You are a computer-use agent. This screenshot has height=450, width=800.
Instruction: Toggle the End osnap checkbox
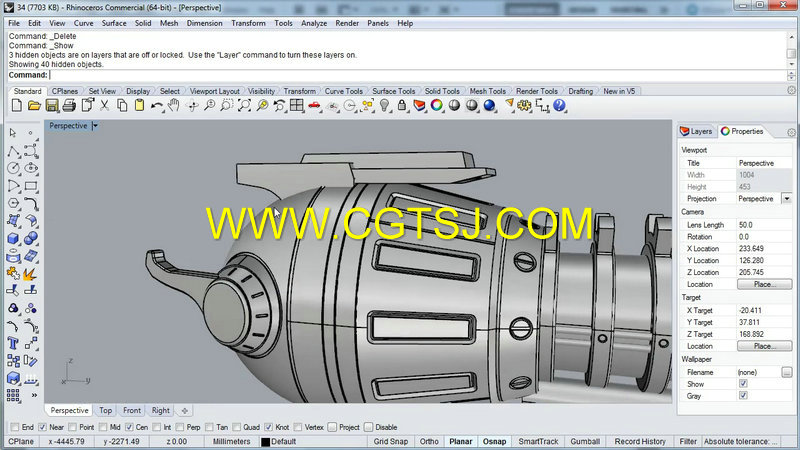(x=15, y=427)
